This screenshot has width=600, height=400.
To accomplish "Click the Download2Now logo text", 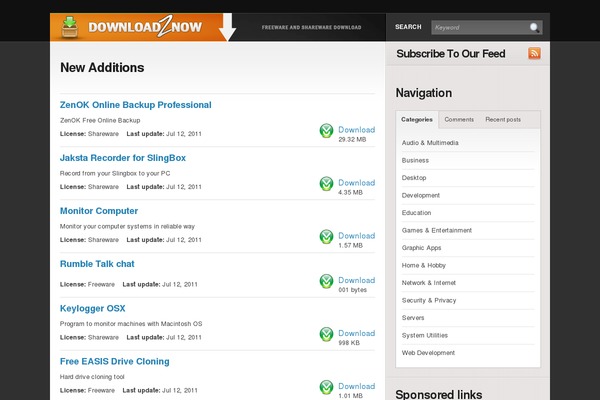I will (x=145, y=27).
